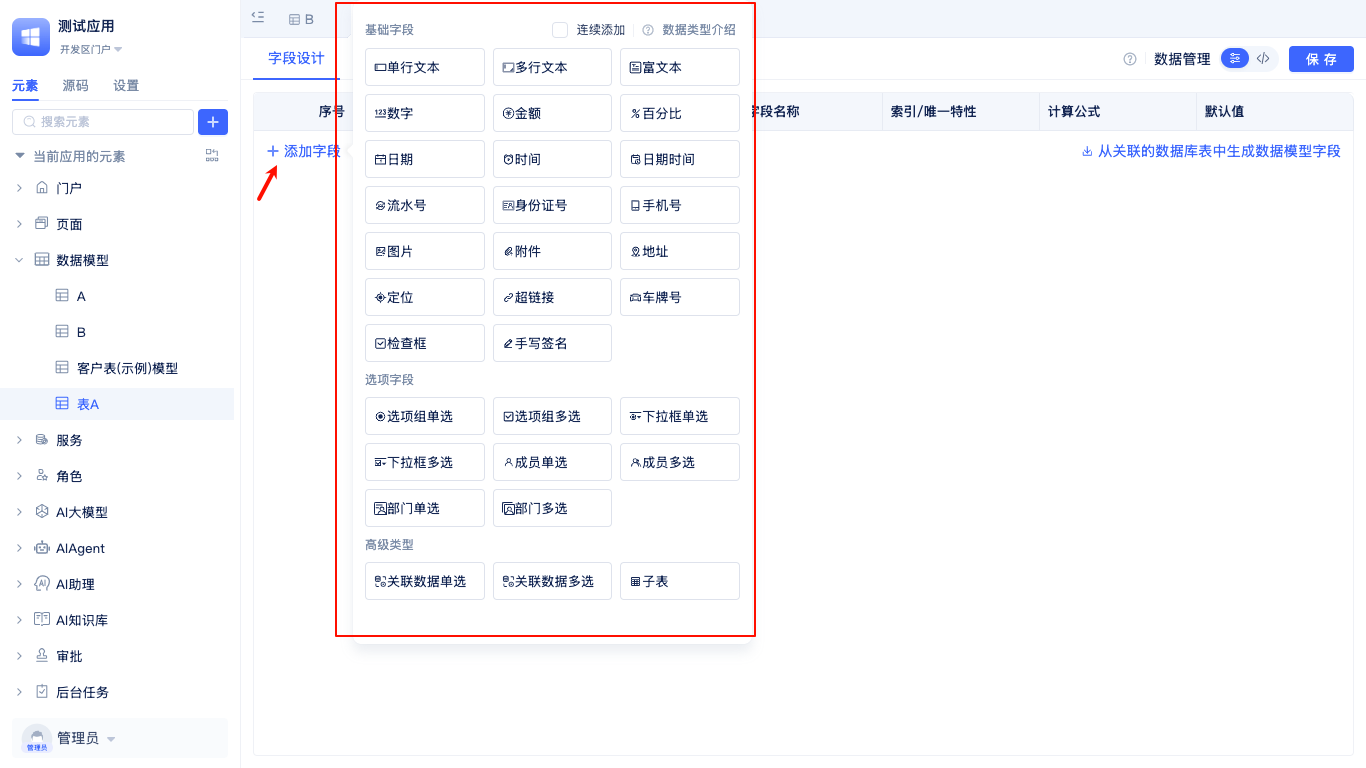Click the element layout icon beside 当前应用的元素
This screenshot has height=768, width=1366.
[x=212, y=156]
